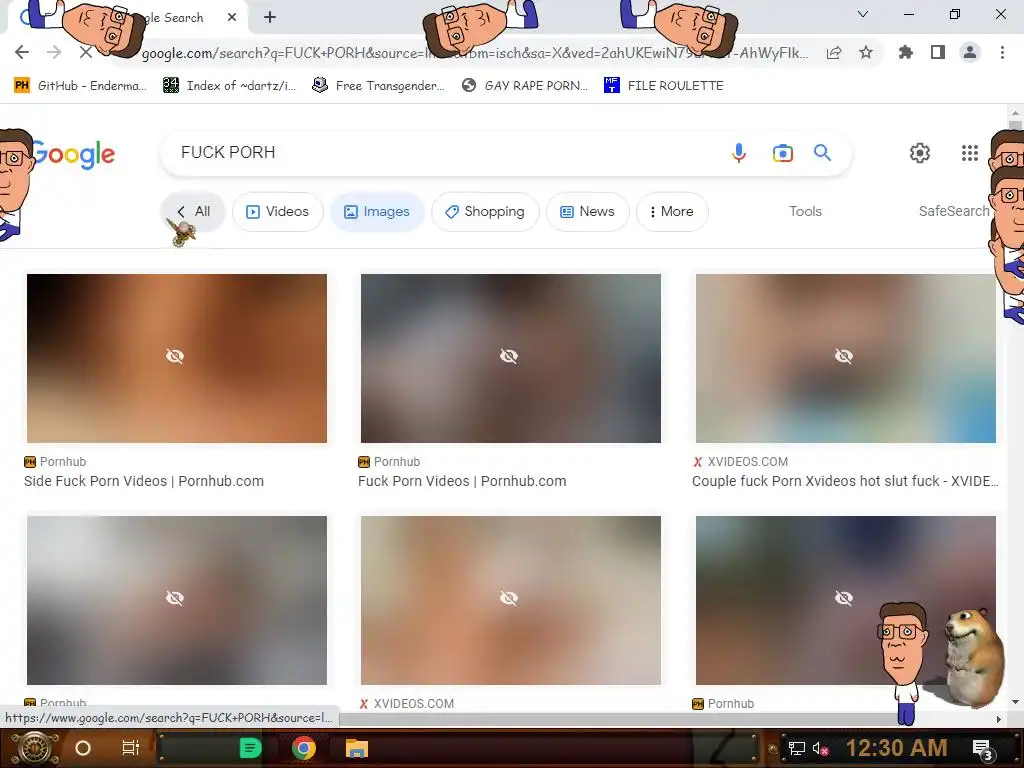Screen dimensions: 1024x768
Task: Open the share this page icon
Action: click(x=834, y=53)
